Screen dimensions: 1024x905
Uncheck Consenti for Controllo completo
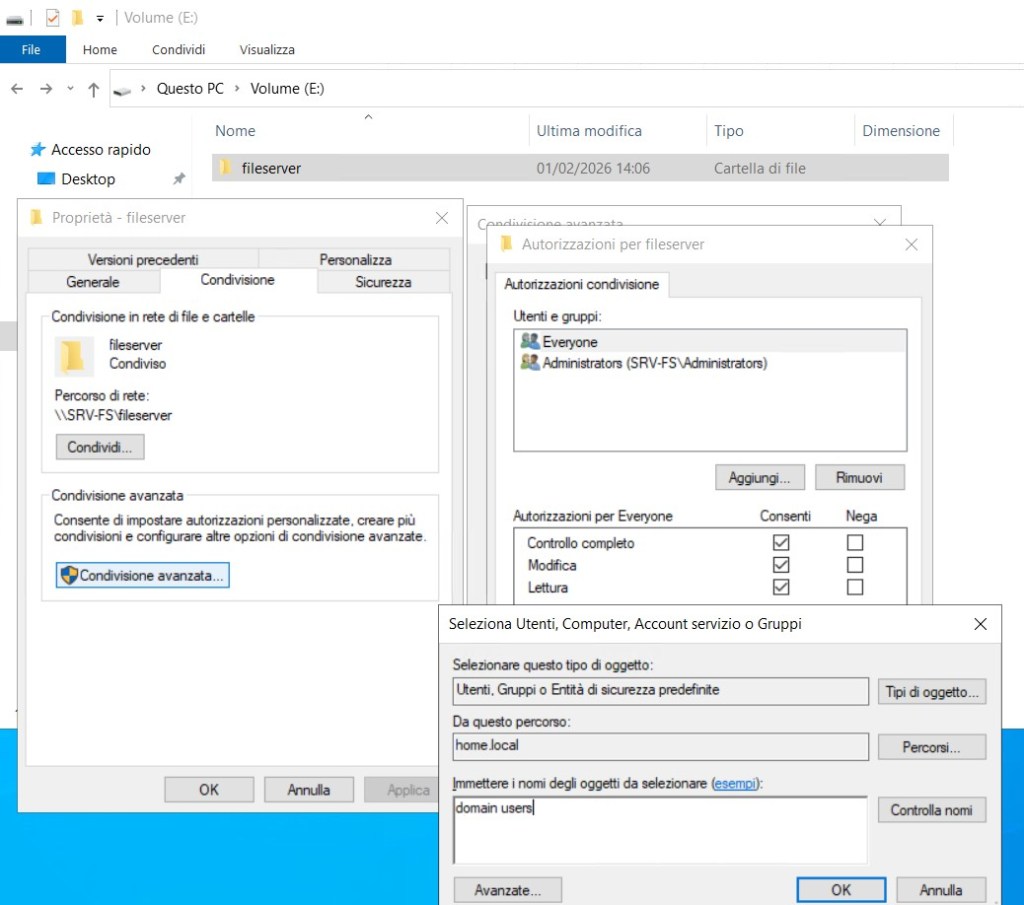click(x=781, y=543)
